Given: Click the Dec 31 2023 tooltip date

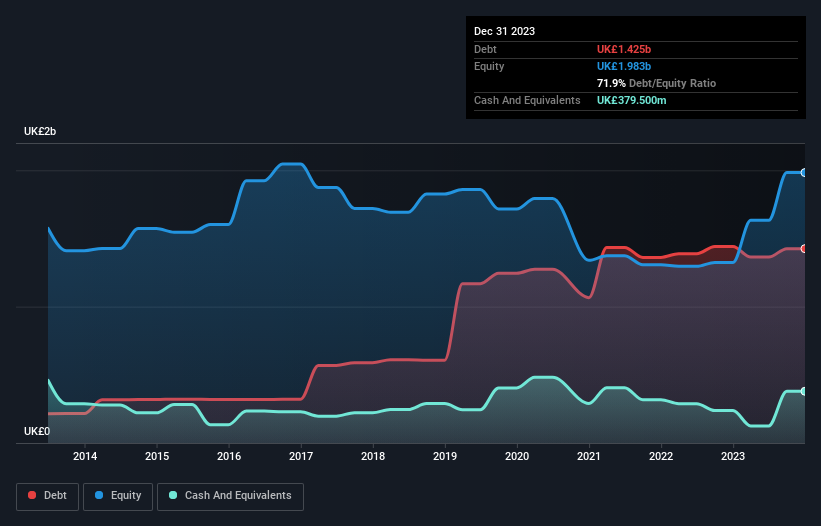Looking at the screenshot, I should coord(504,31).
